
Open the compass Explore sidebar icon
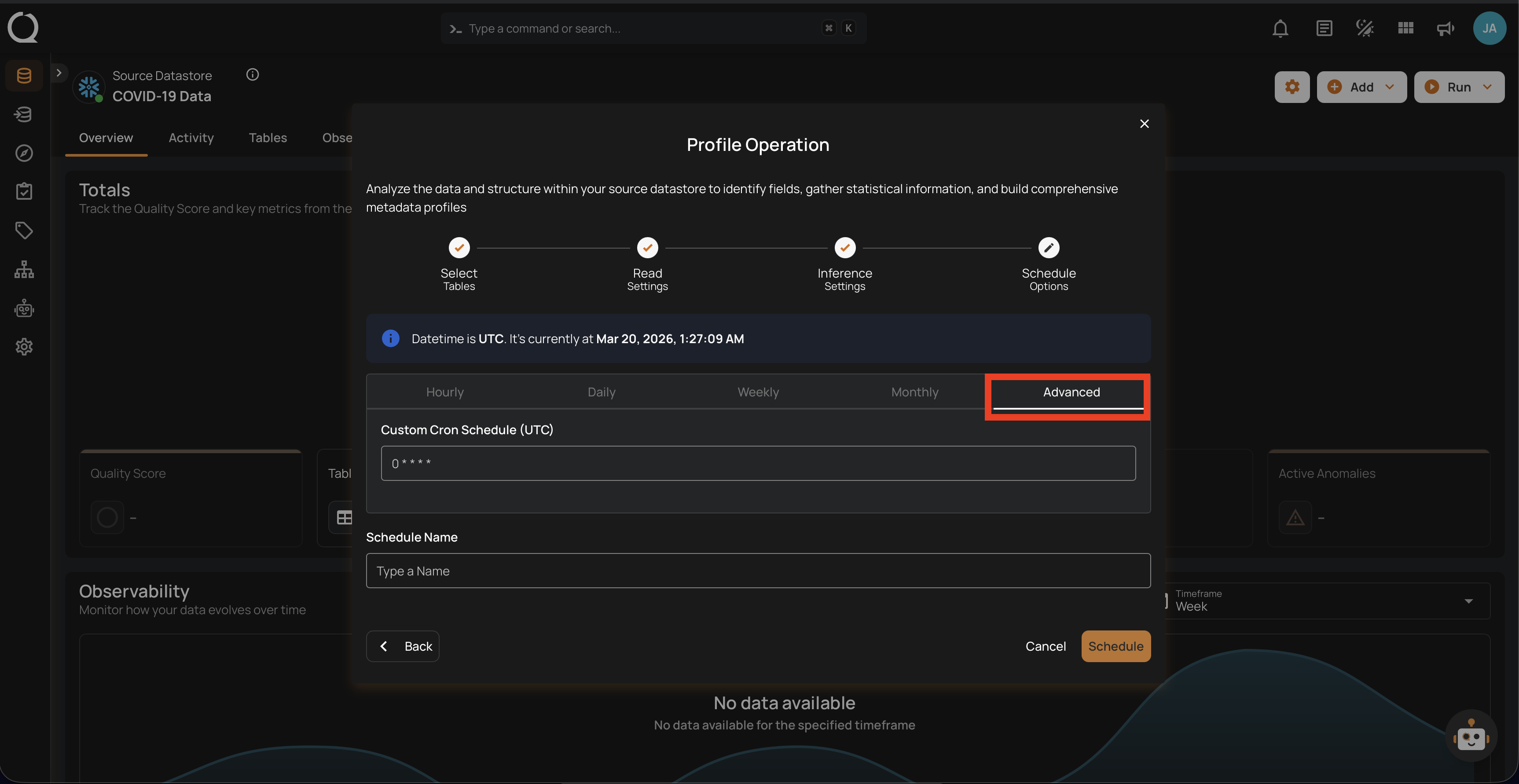coord(24,153)
